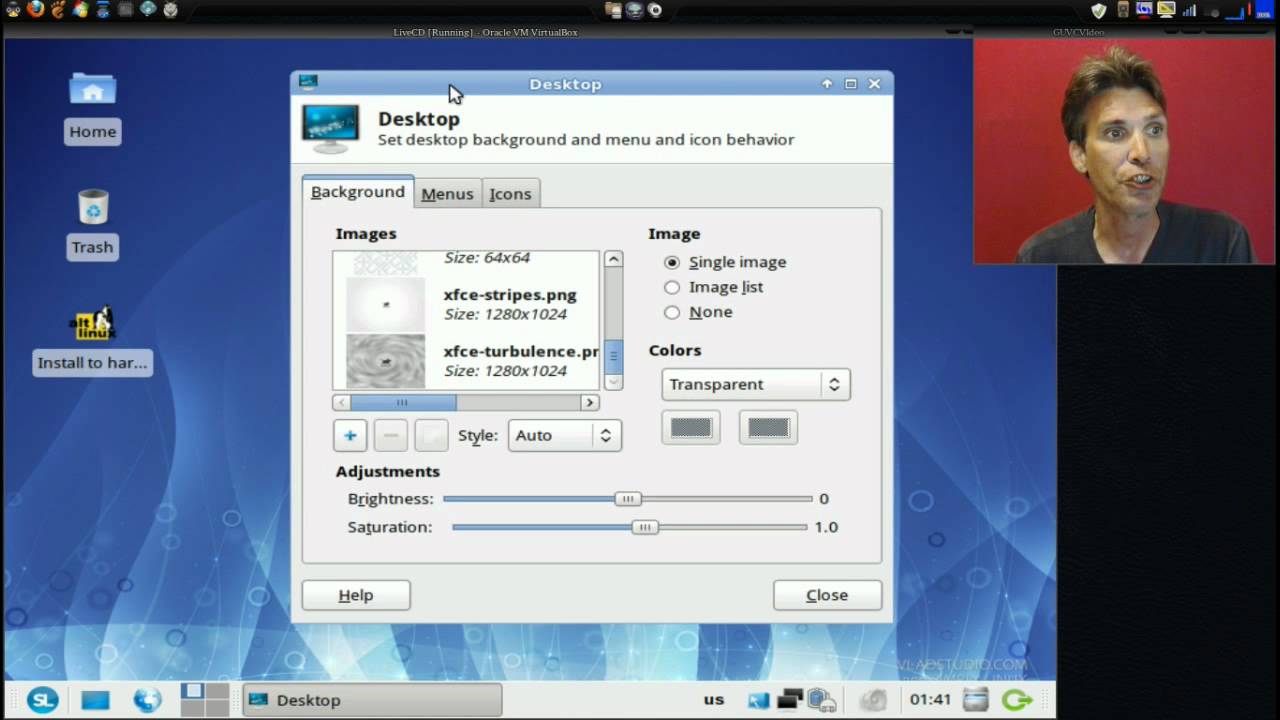Click the first color swatch button

pos(690,428)
